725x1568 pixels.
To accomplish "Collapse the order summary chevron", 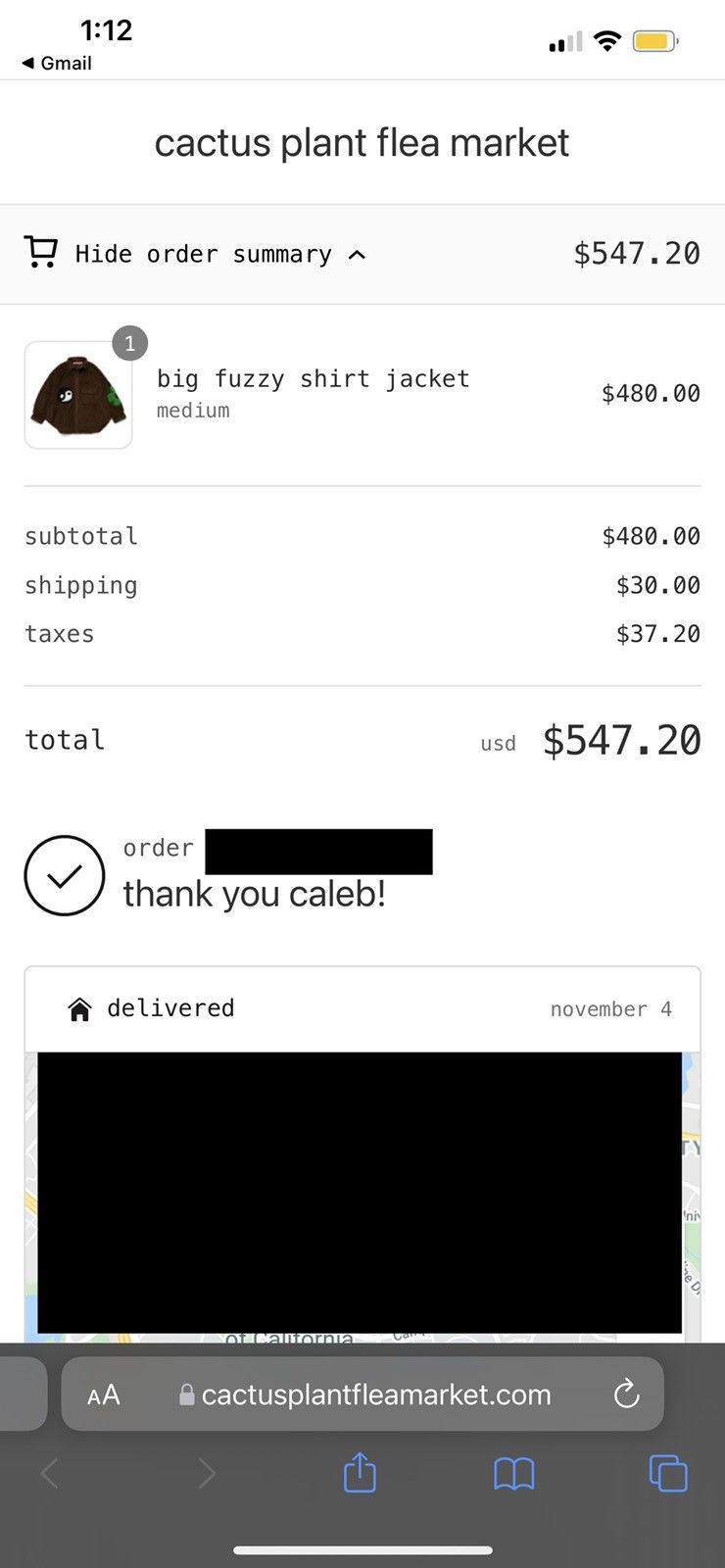I will [x=358, y=255].
